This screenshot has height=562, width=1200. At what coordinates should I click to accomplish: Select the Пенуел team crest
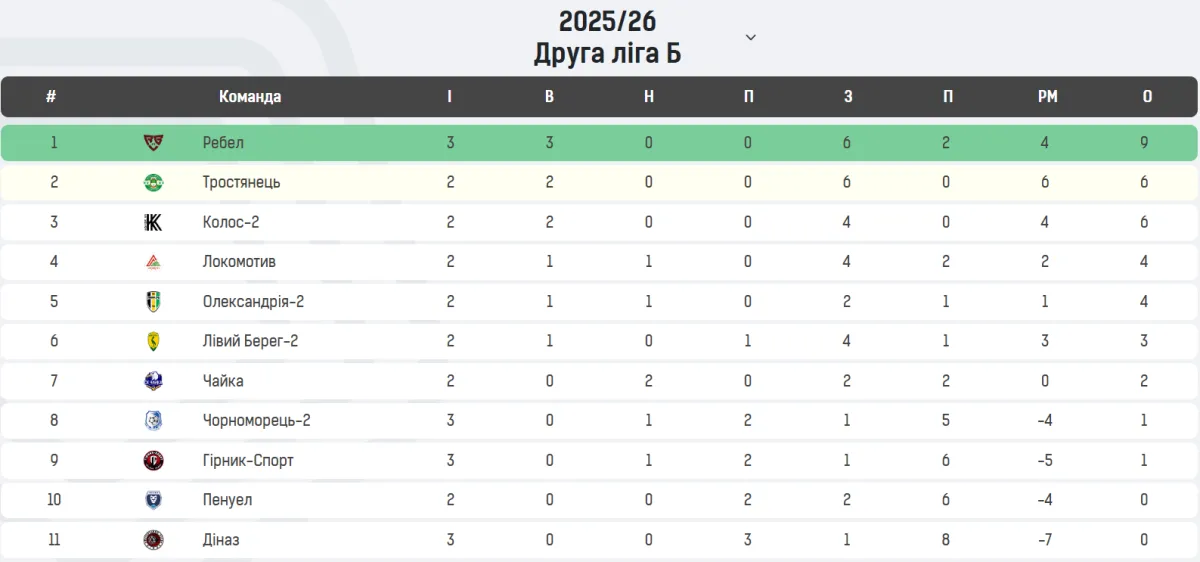(x=153, y=500)
